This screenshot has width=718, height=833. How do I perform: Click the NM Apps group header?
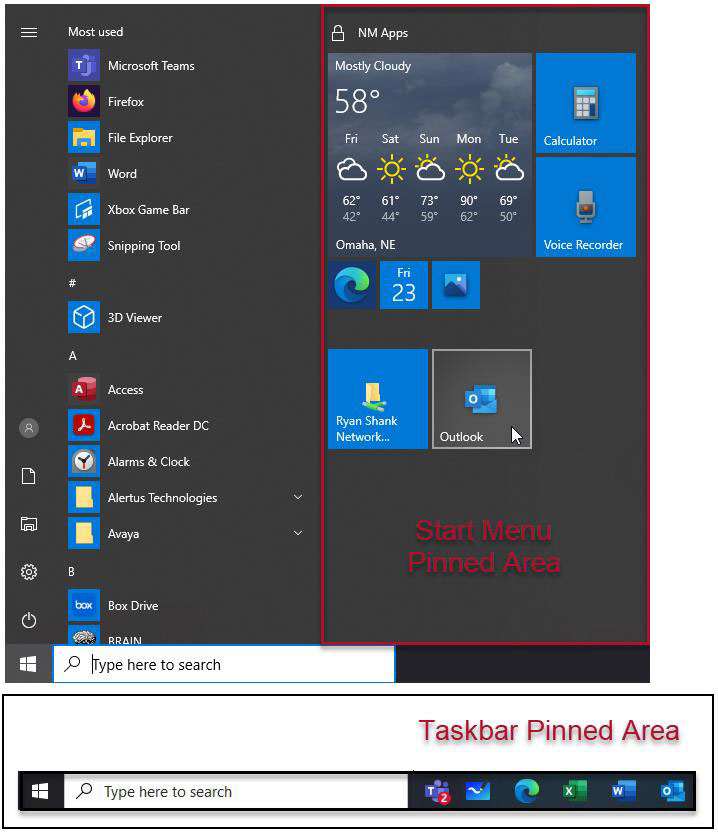[382, 33]
